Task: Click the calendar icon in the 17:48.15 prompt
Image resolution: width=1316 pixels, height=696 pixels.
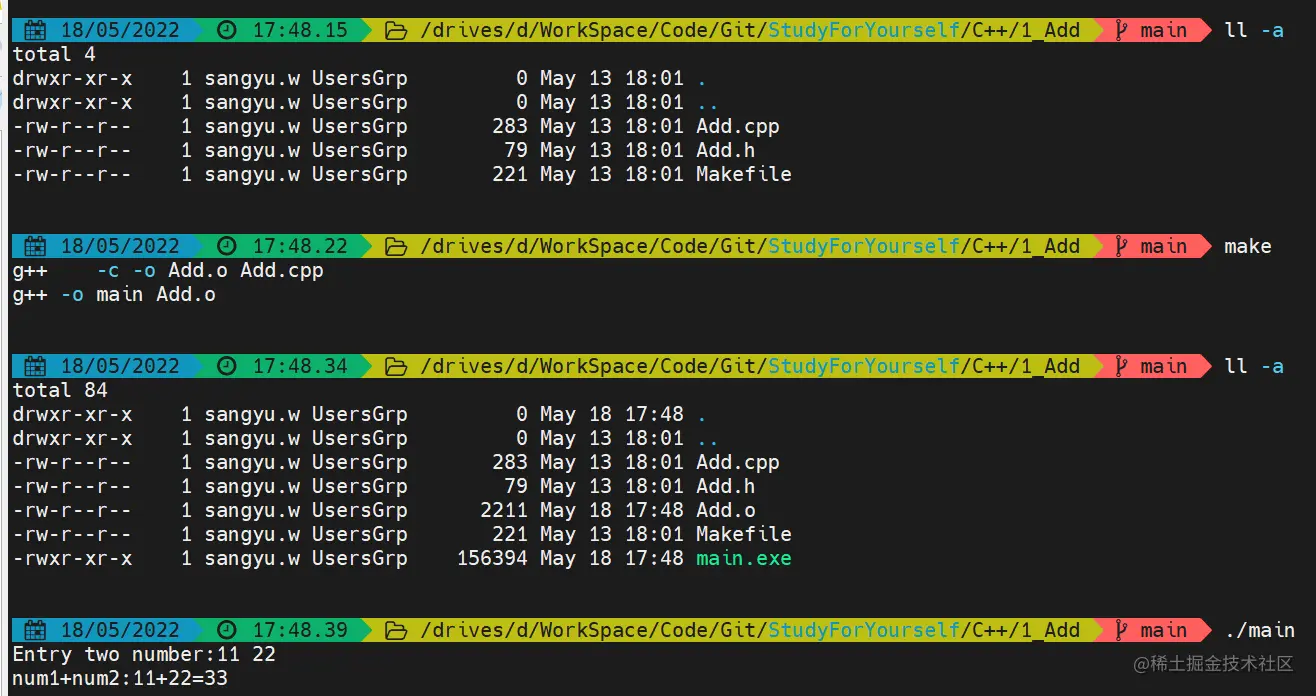Action: point(36,30)
